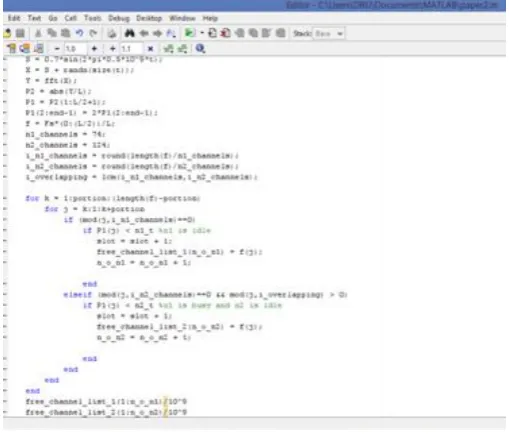Click the debug Step Out icon
Viewport: 509px width, 434px height.
coord(266,33)
